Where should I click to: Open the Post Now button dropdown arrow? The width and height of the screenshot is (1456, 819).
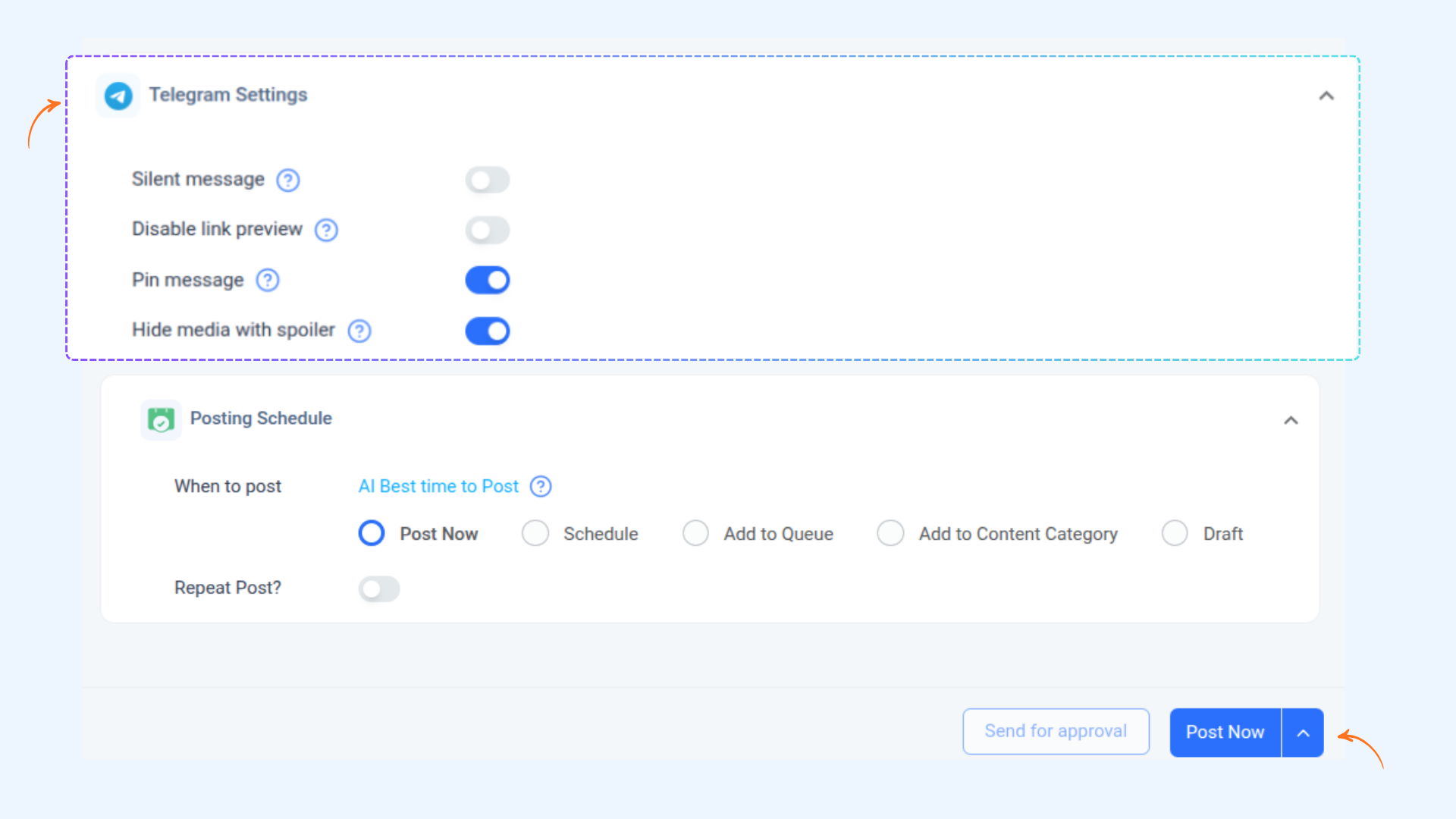point(1303,733)
